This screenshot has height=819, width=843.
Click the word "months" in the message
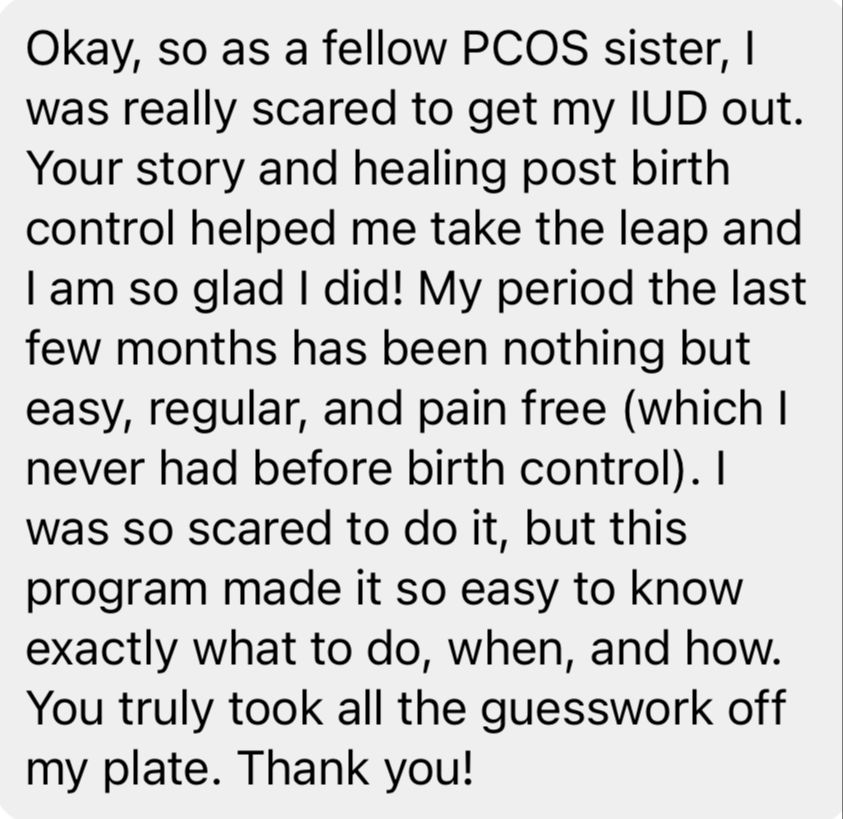pyautogui.click(x=196, y=348)
